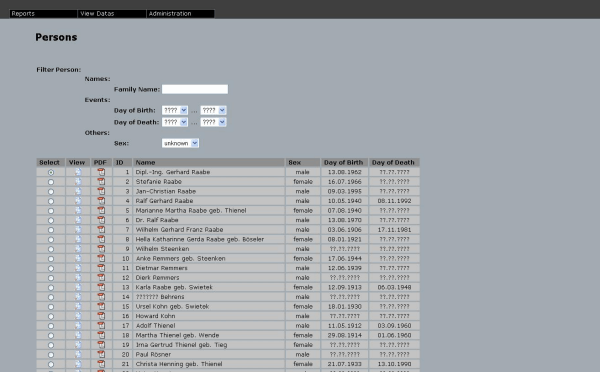View Adolf Thienel's record
Viewport: 600px width, 372px height.
click(78, 326)
